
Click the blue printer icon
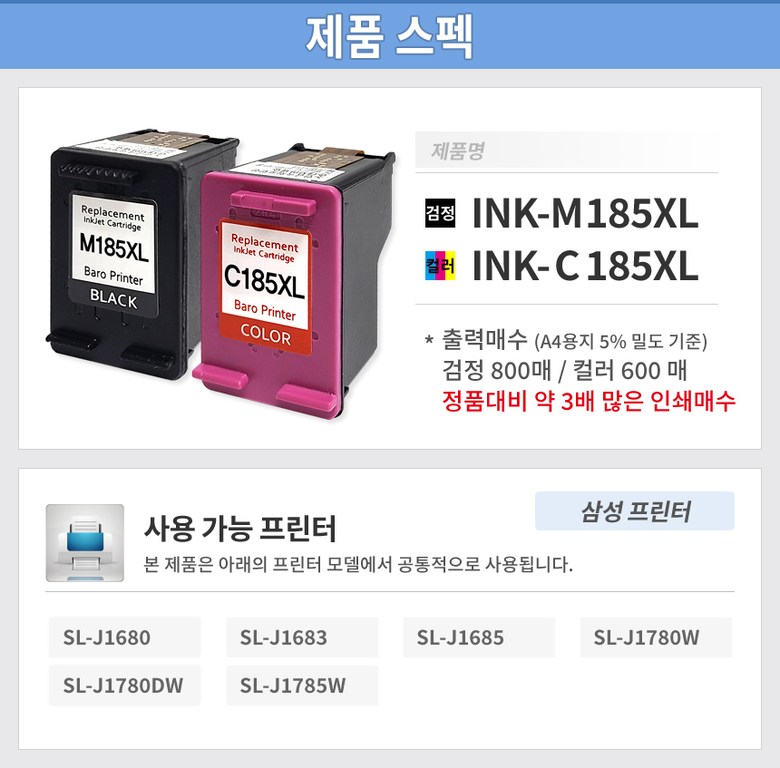(85, 543)
